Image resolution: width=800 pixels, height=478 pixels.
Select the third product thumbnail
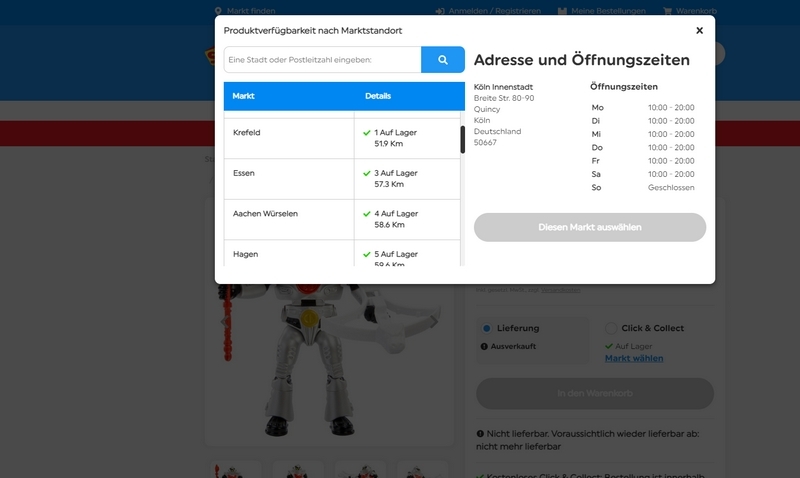360,470
